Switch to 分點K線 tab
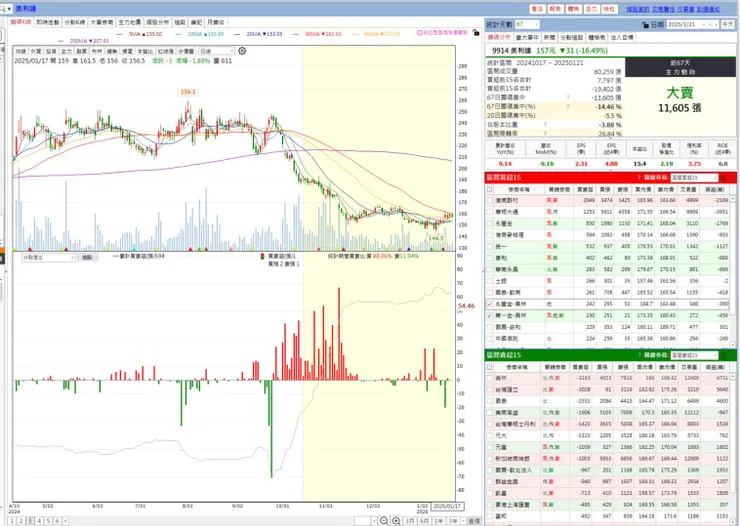Screen dimensions: 740x526 [75, 22]
